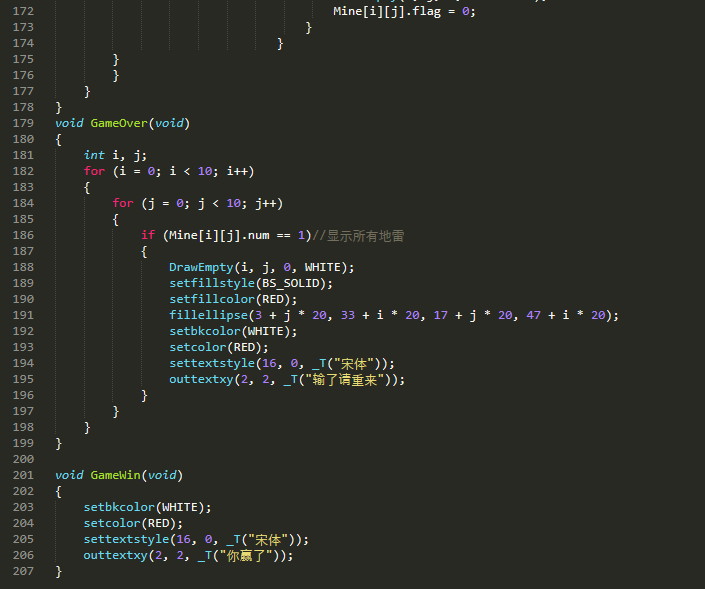Click 'Mine[i][j].num' on line 186
The width and height of the screenshot is (705, 589).
(219, 235)
